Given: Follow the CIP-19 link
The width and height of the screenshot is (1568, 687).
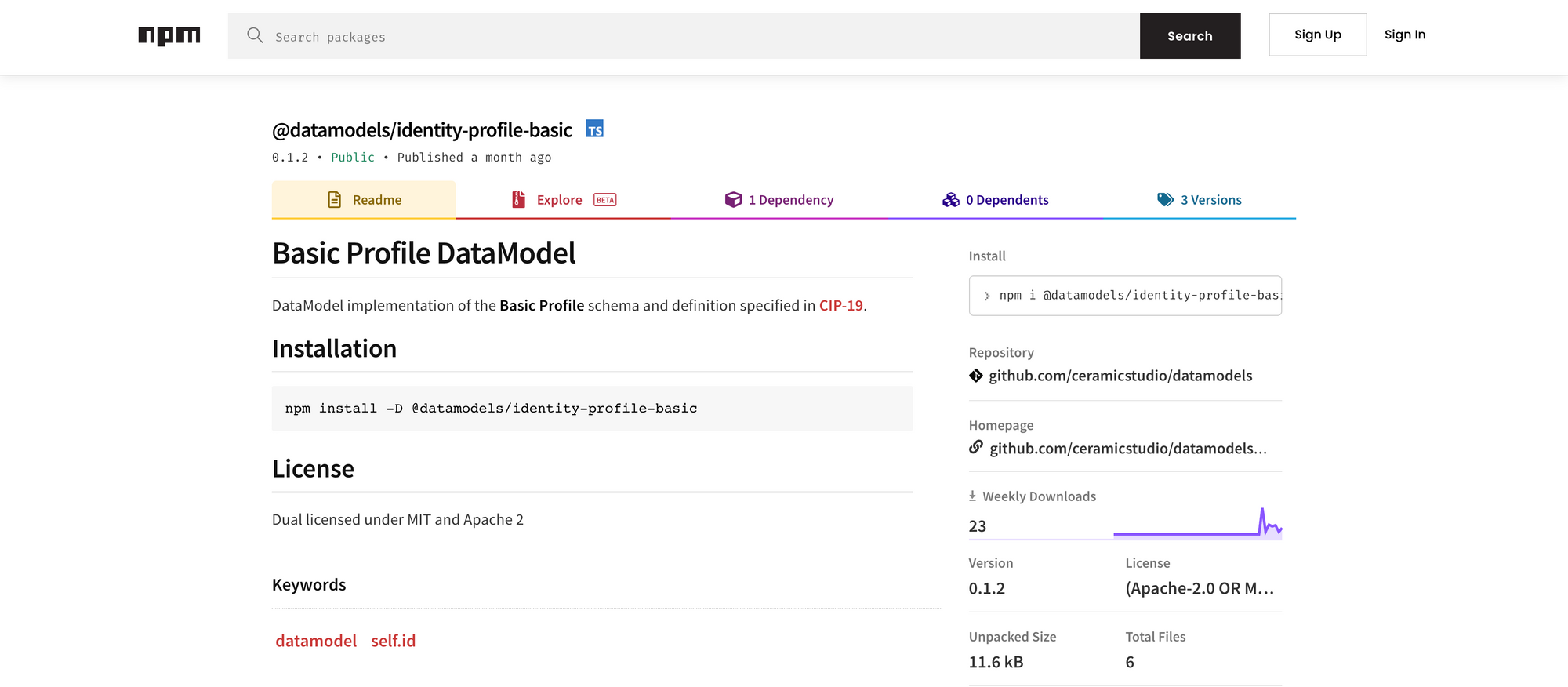Looking at the screenshot, I should click(840, 306).
